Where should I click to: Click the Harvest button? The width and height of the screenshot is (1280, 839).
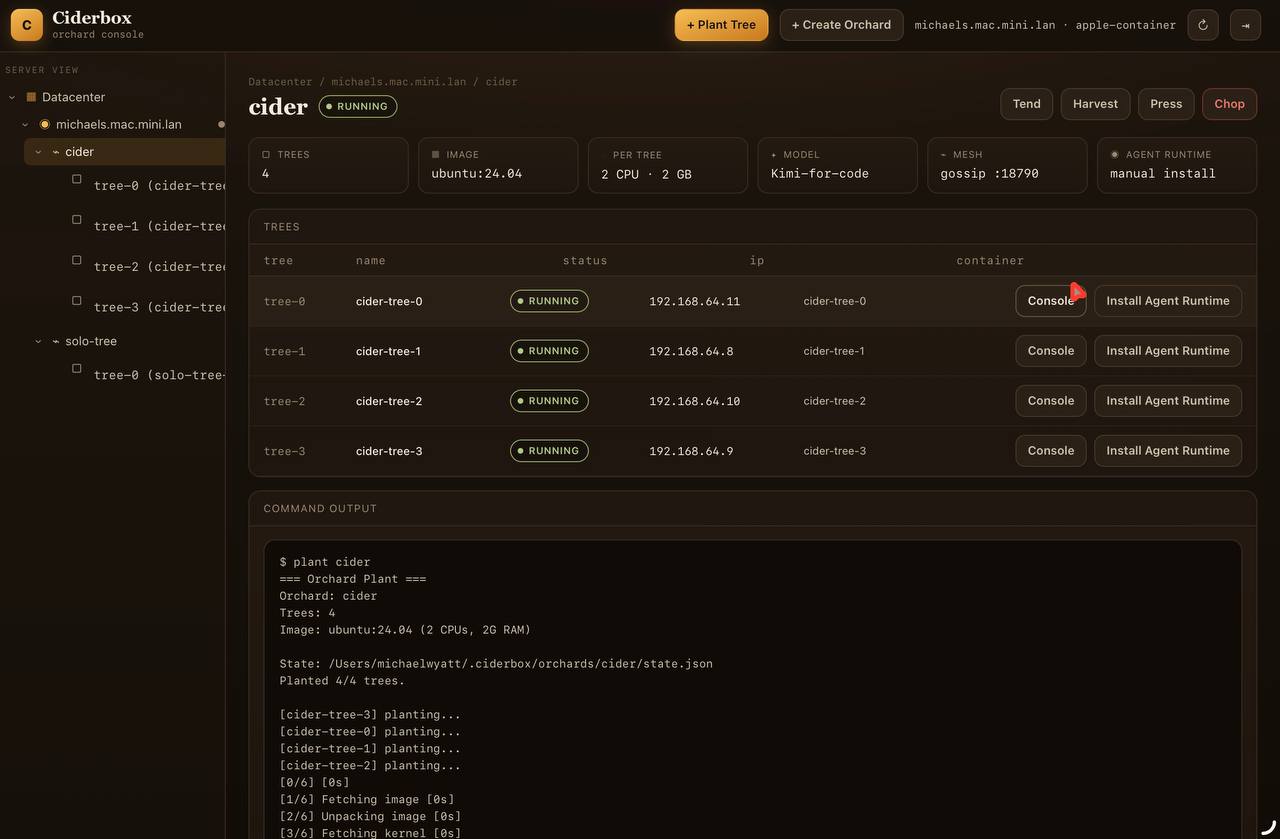pos(1095,104)
